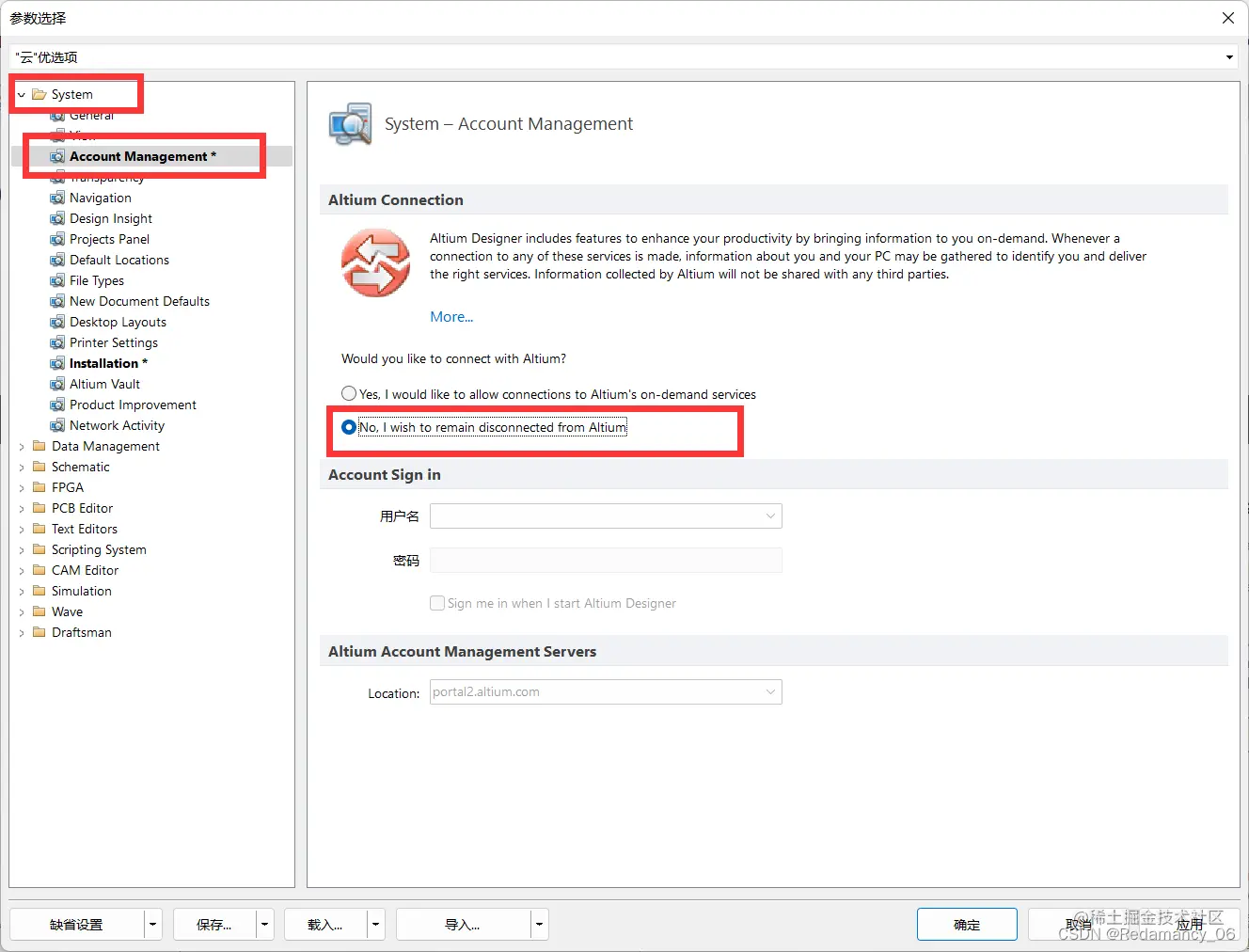The height and width of the screenshot is (952, 1249).
Task: Select No, remain disconnected from Altium
Action: point(349,427)
